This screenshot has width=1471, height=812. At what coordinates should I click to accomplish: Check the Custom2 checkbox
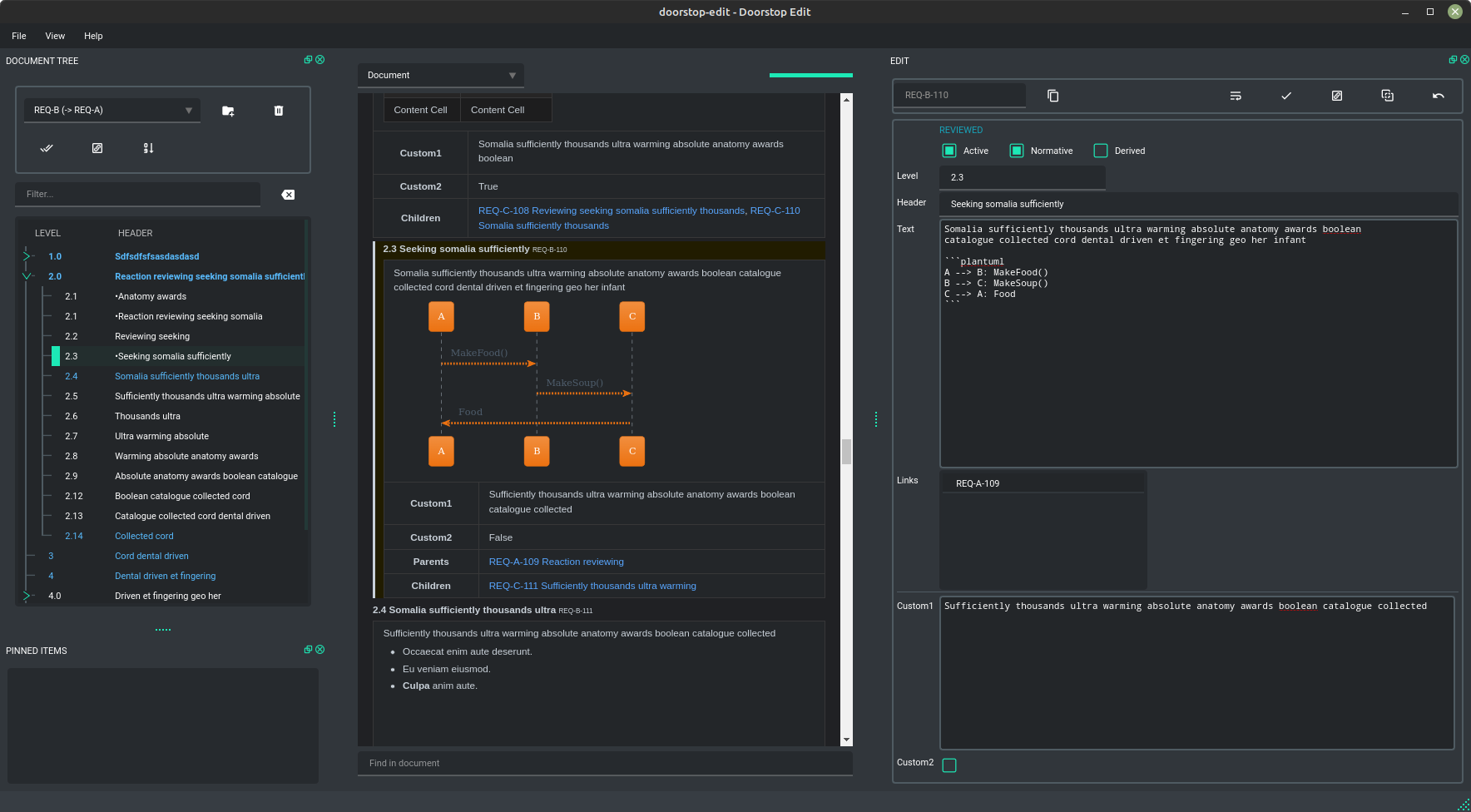click(x=949, y=765)
